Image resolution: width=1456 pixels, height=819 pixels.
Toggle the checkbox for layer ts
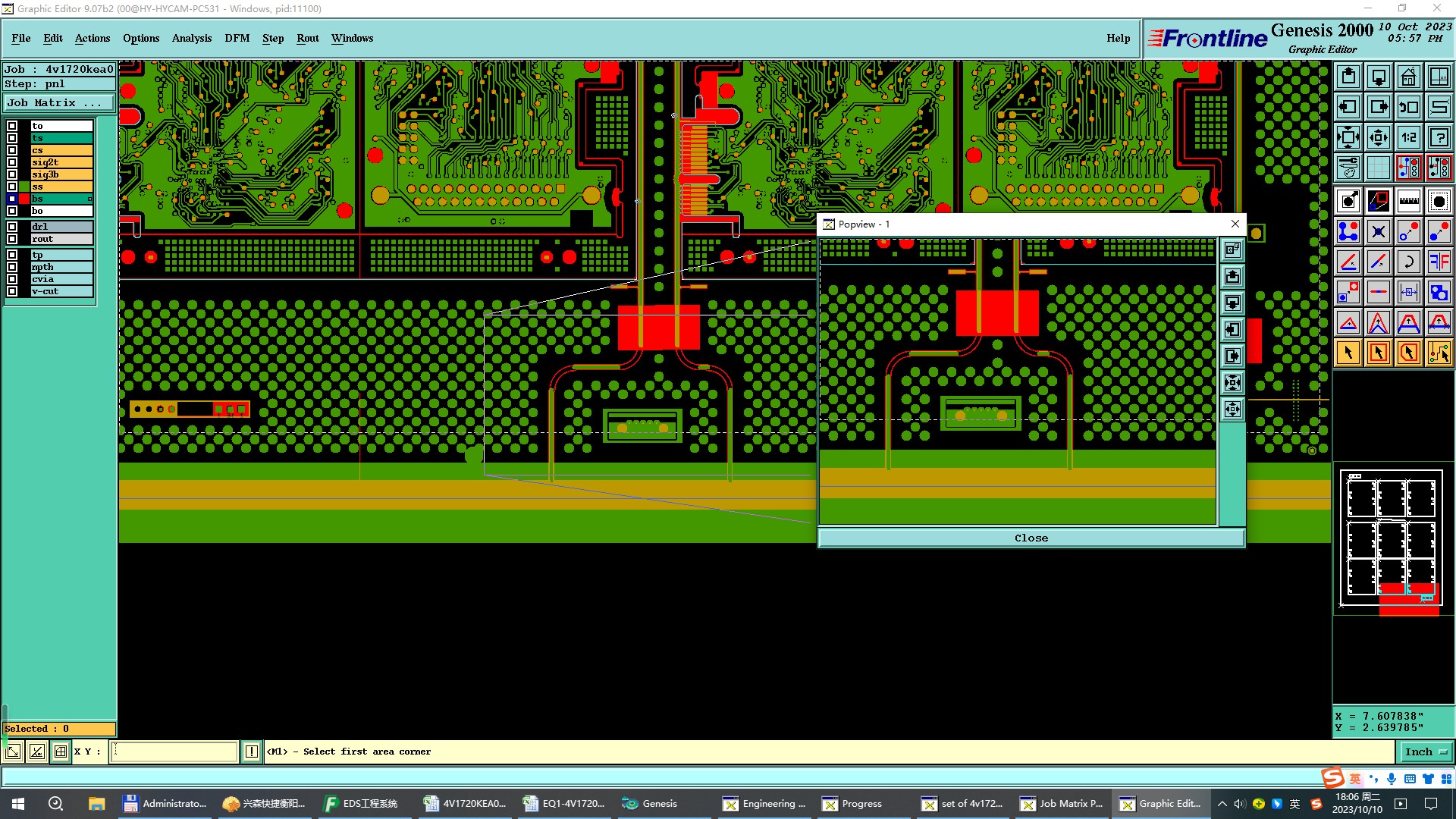point(12,138)
